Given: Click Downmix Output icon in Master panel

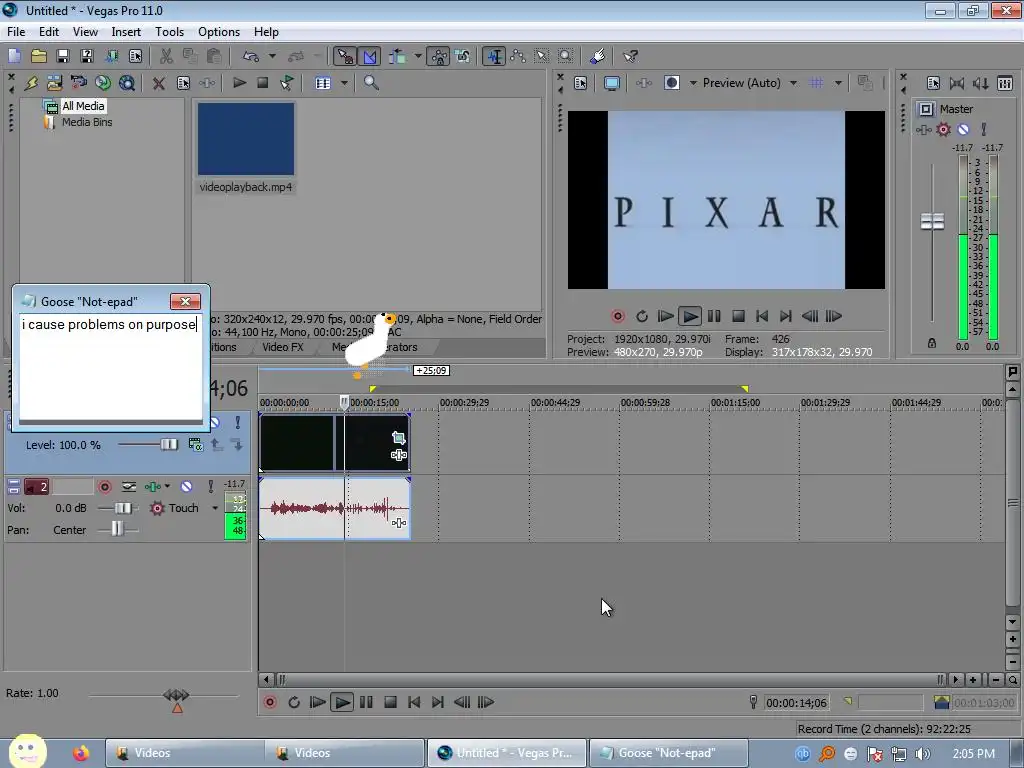Looking at the screenshot, I should [x=957, y=83].
